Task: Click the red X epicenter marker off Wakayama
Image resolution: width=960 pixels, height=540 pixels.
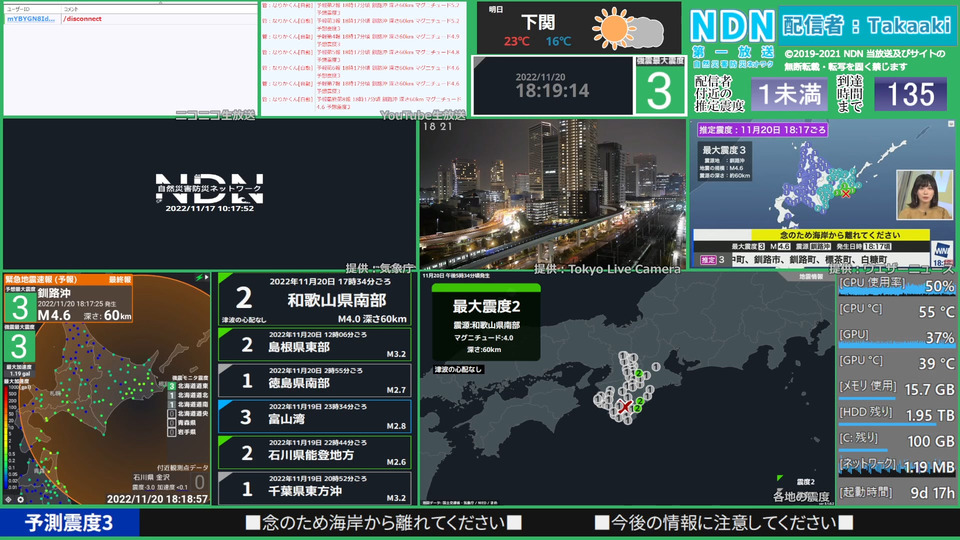Action: coord(624,406)
